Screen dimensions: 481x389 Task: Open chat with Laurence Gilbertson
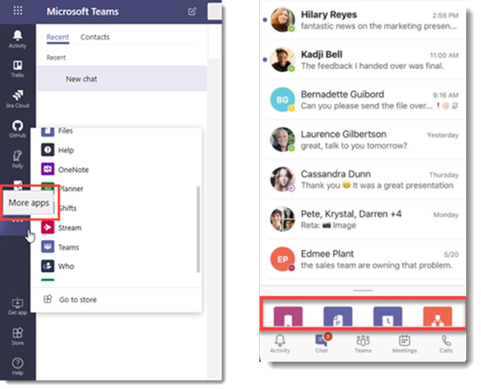363,139
